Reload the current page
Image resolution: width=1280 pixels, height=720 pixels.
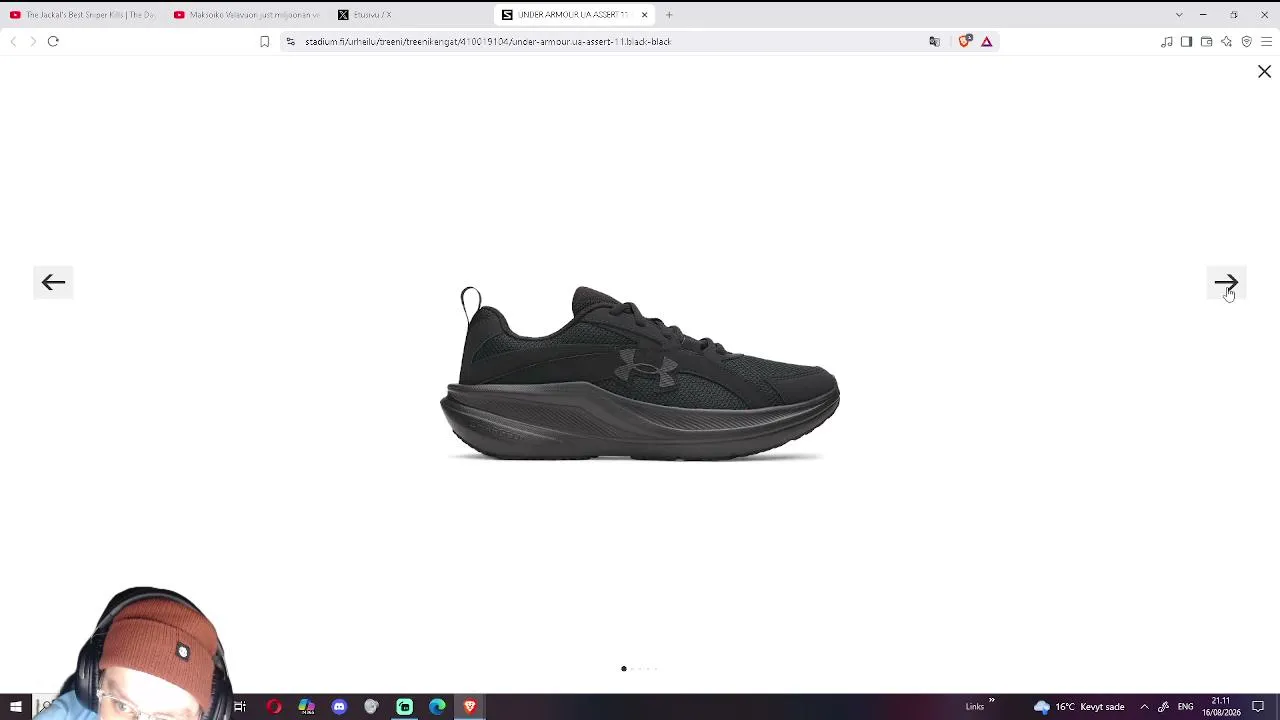pos(53,41)
